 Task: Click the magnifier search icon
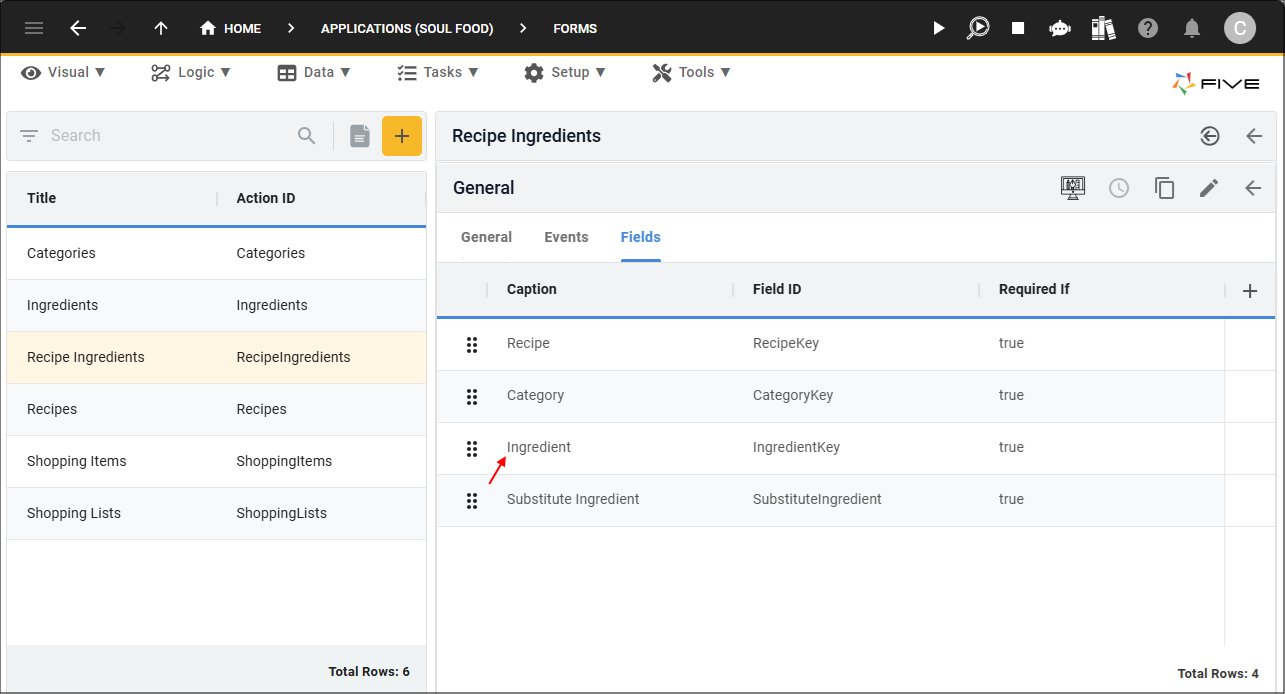(x=307, y=136)
